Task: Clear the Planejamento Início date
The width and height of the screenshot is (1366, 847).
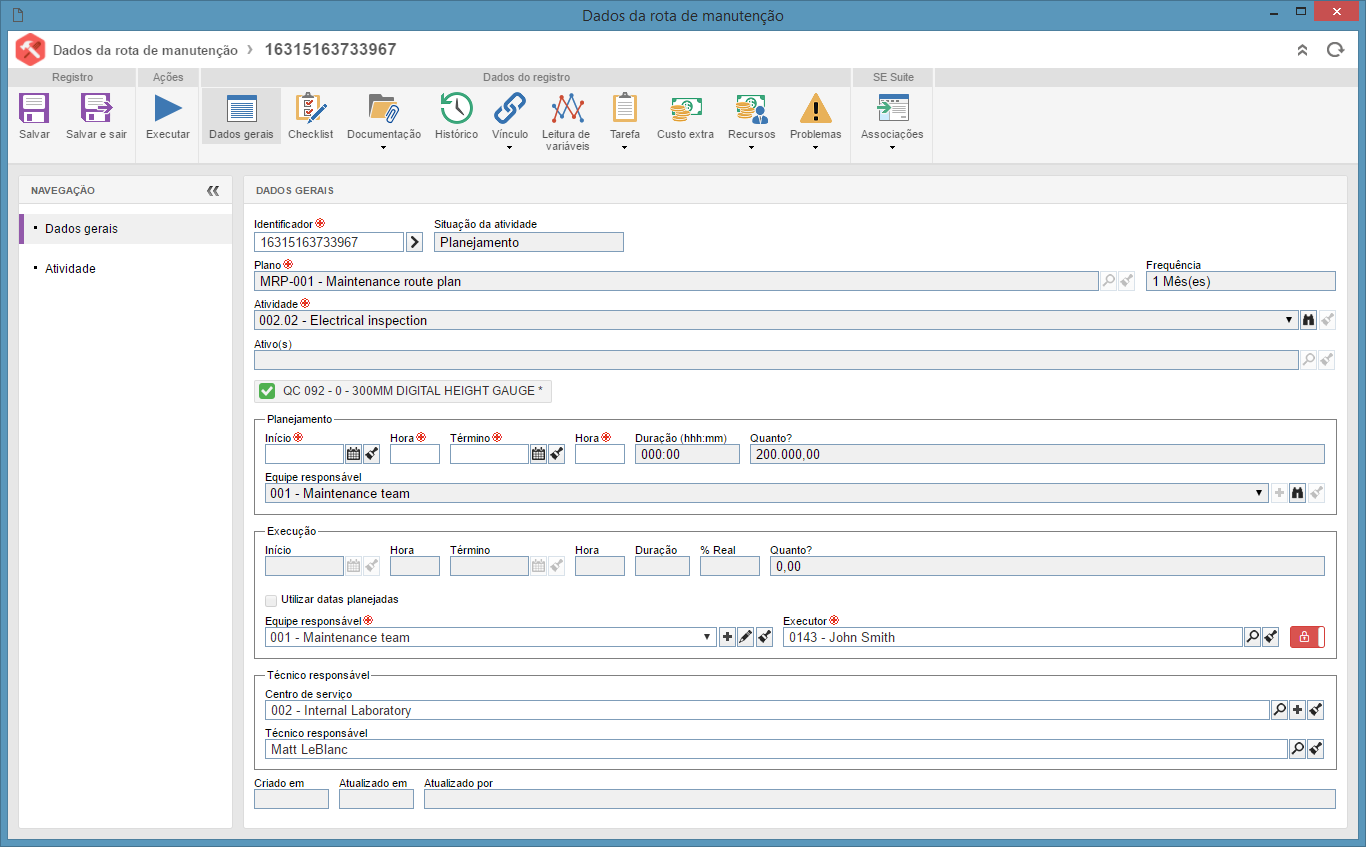Action: [371, 454]
